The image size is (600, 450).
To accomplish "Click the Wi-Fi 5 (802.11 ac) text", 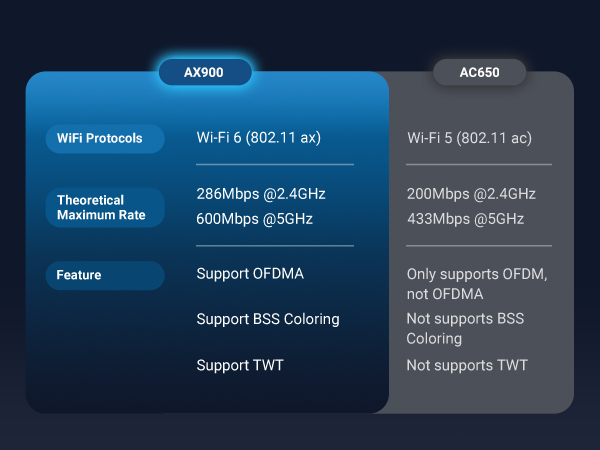I will click(x=469, y=138).
